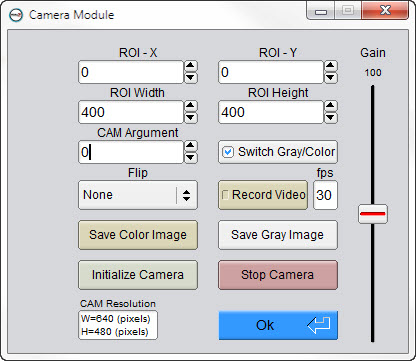The height and width of the screenshot is (361, 416).
Task: Click the ROI Width input field
Action: point(131,112)
